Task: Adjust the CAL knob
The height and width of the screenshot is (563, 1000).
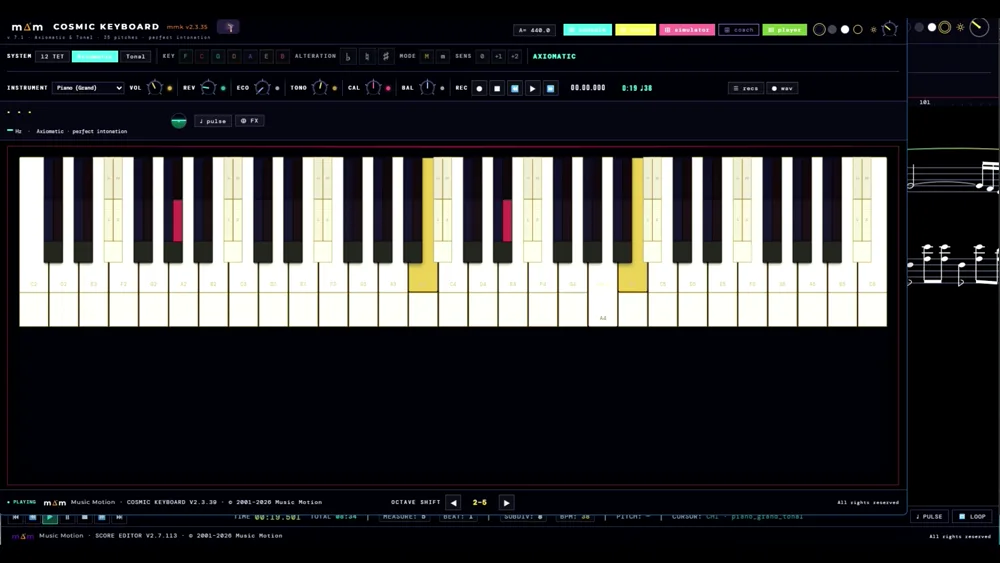Action: (x=373, y=87)
